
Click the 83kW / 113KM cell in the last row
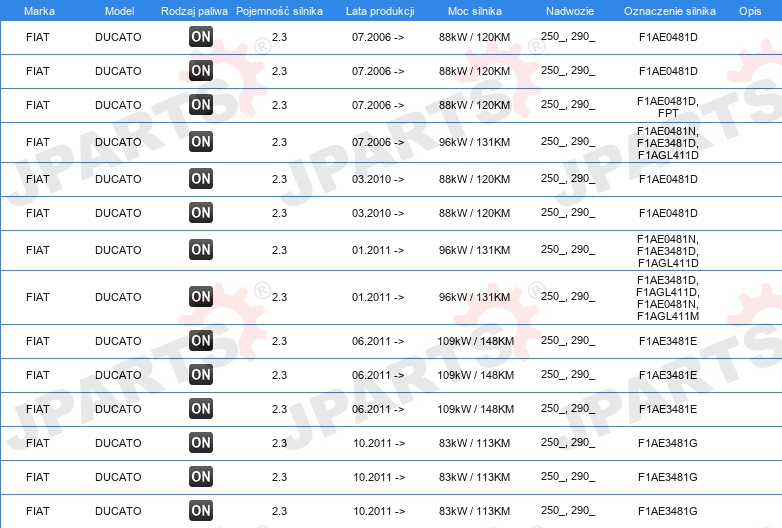(x=474, y=511)
